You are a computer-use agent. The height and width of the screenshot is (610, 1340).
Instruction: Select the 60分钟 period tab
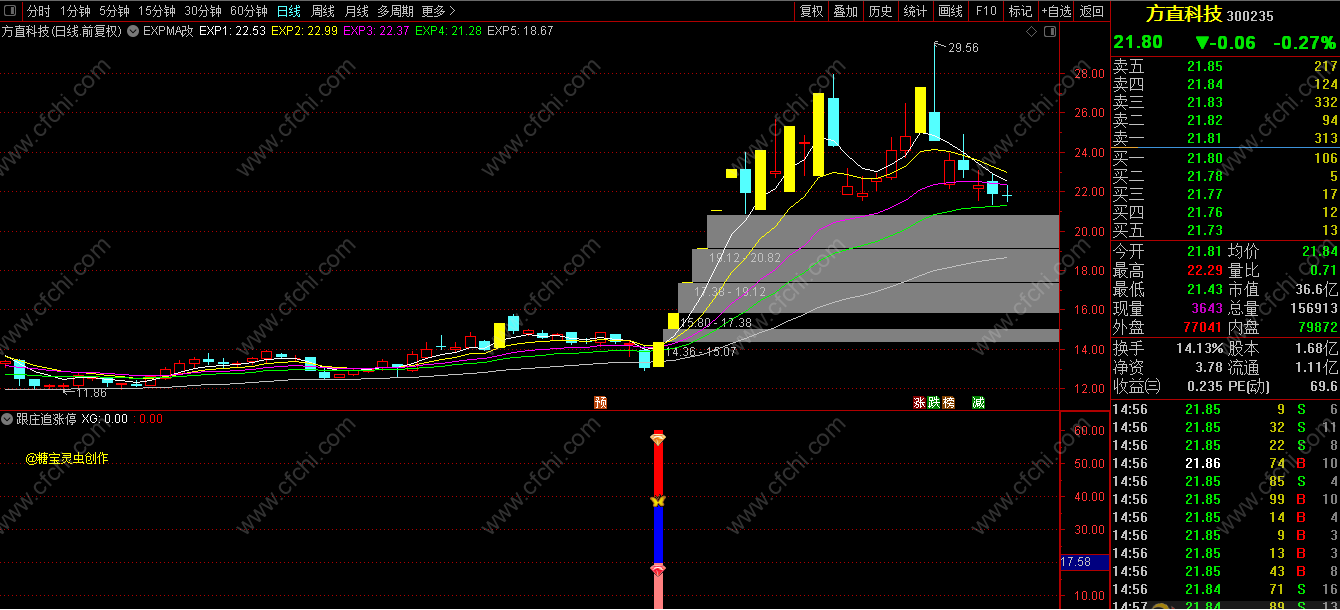[249, 11]
